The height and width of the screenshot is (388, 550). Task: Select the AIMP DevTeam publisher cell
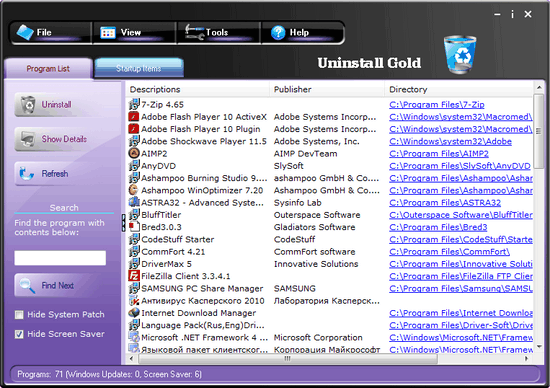(306, 154)
